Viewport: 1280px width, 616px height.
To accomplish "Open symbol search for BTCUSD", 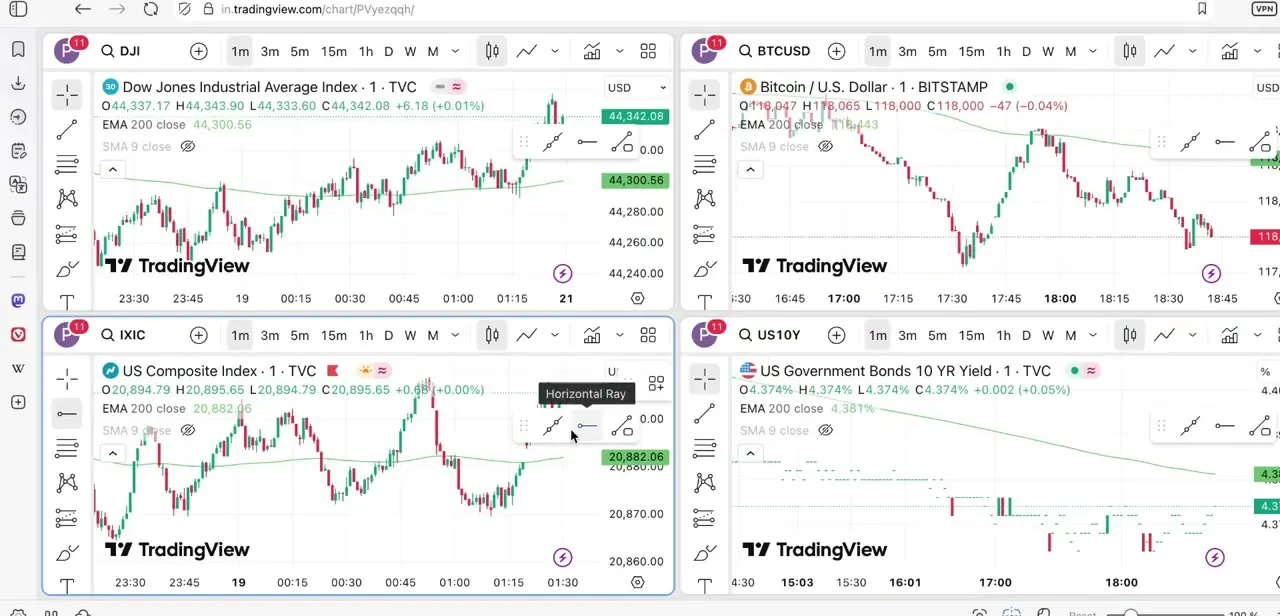I will (x=774, y=51).
